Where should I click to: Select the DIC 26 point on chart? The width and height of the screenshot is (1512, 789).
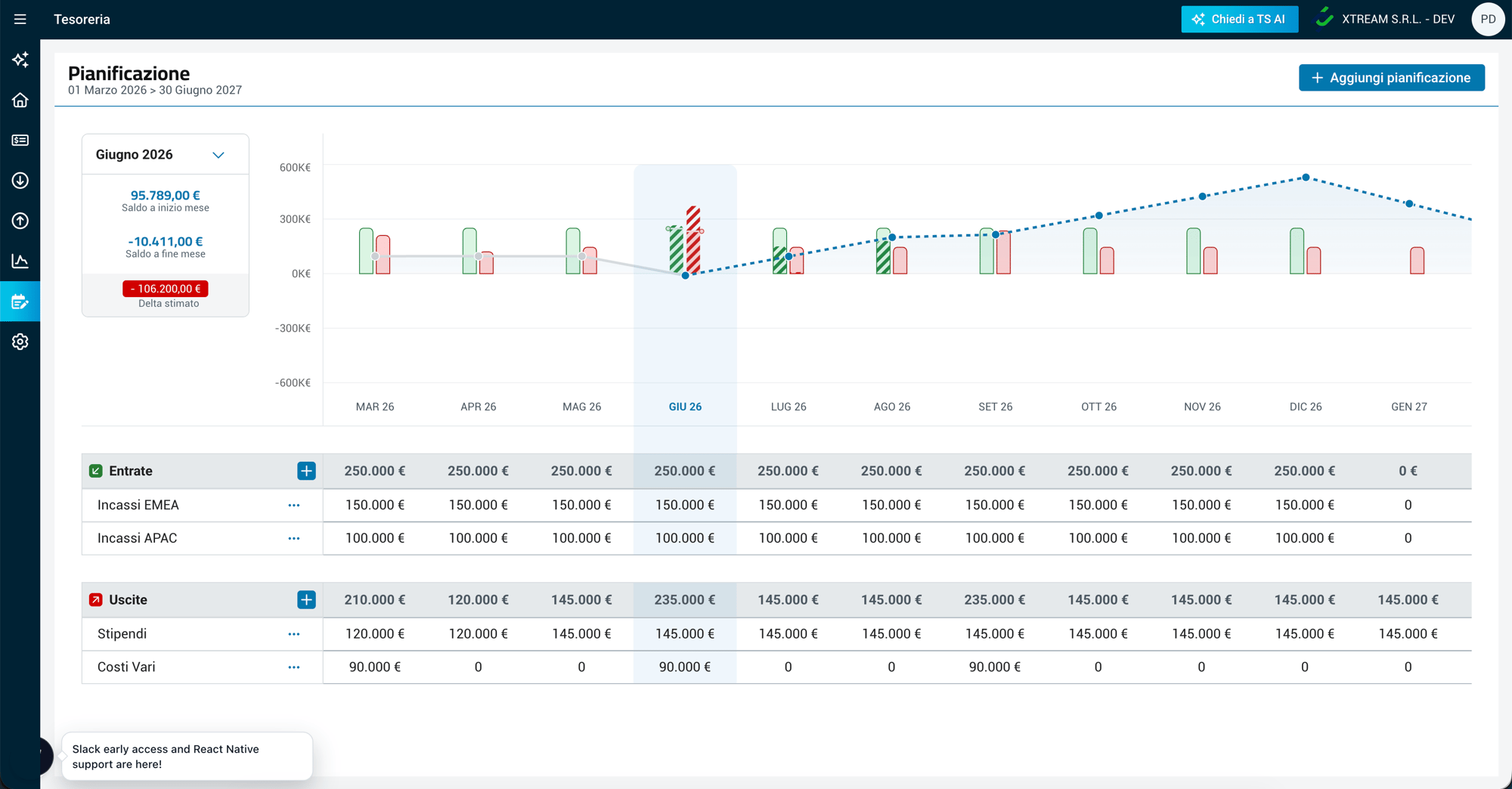[1306, 178]
